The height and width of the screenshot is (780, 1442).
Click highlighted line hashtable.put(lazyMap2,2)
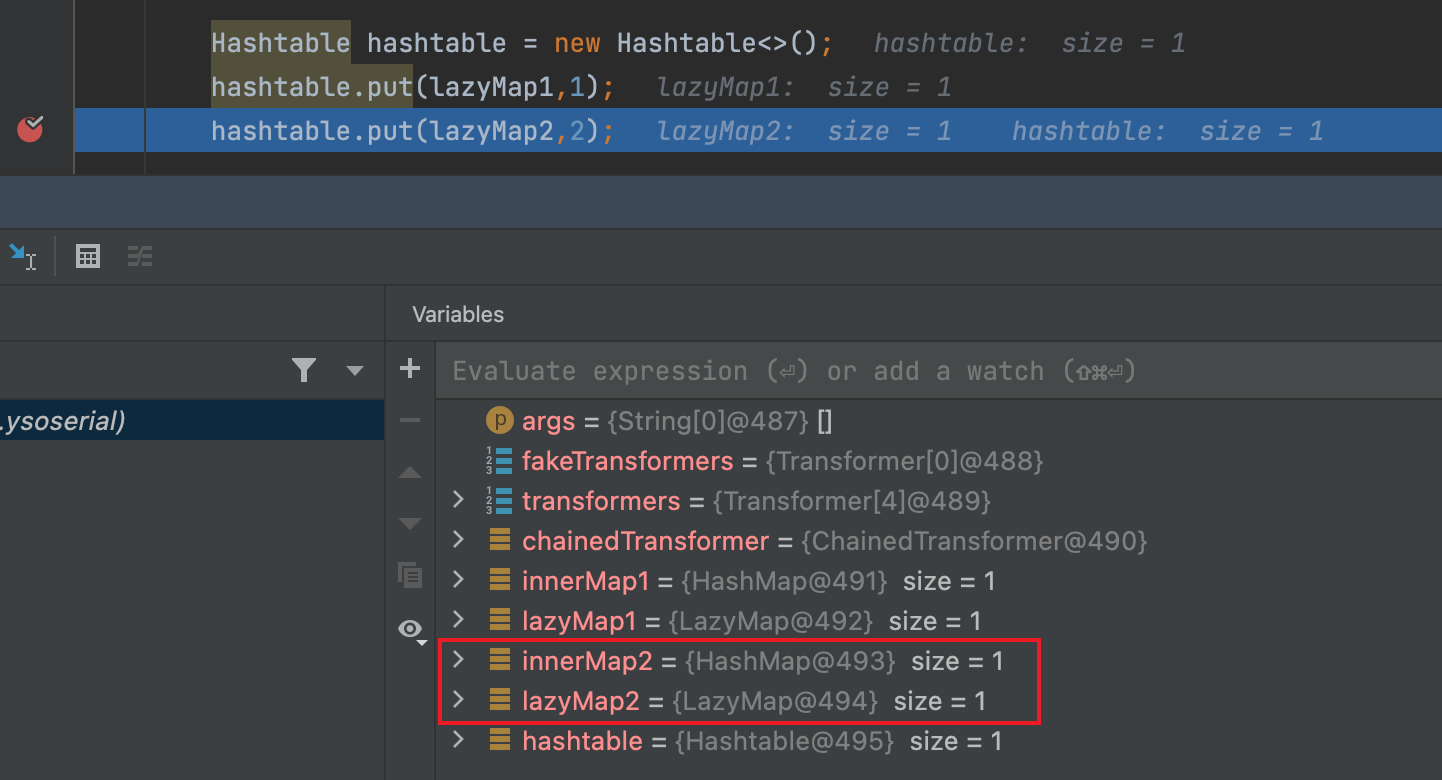[x=413, y=131]
